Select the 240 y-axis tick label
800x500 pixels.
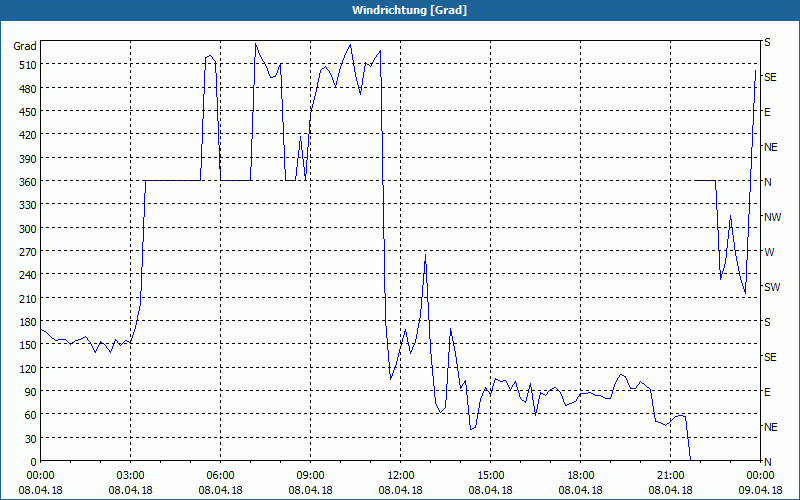[x=27, y=276]
